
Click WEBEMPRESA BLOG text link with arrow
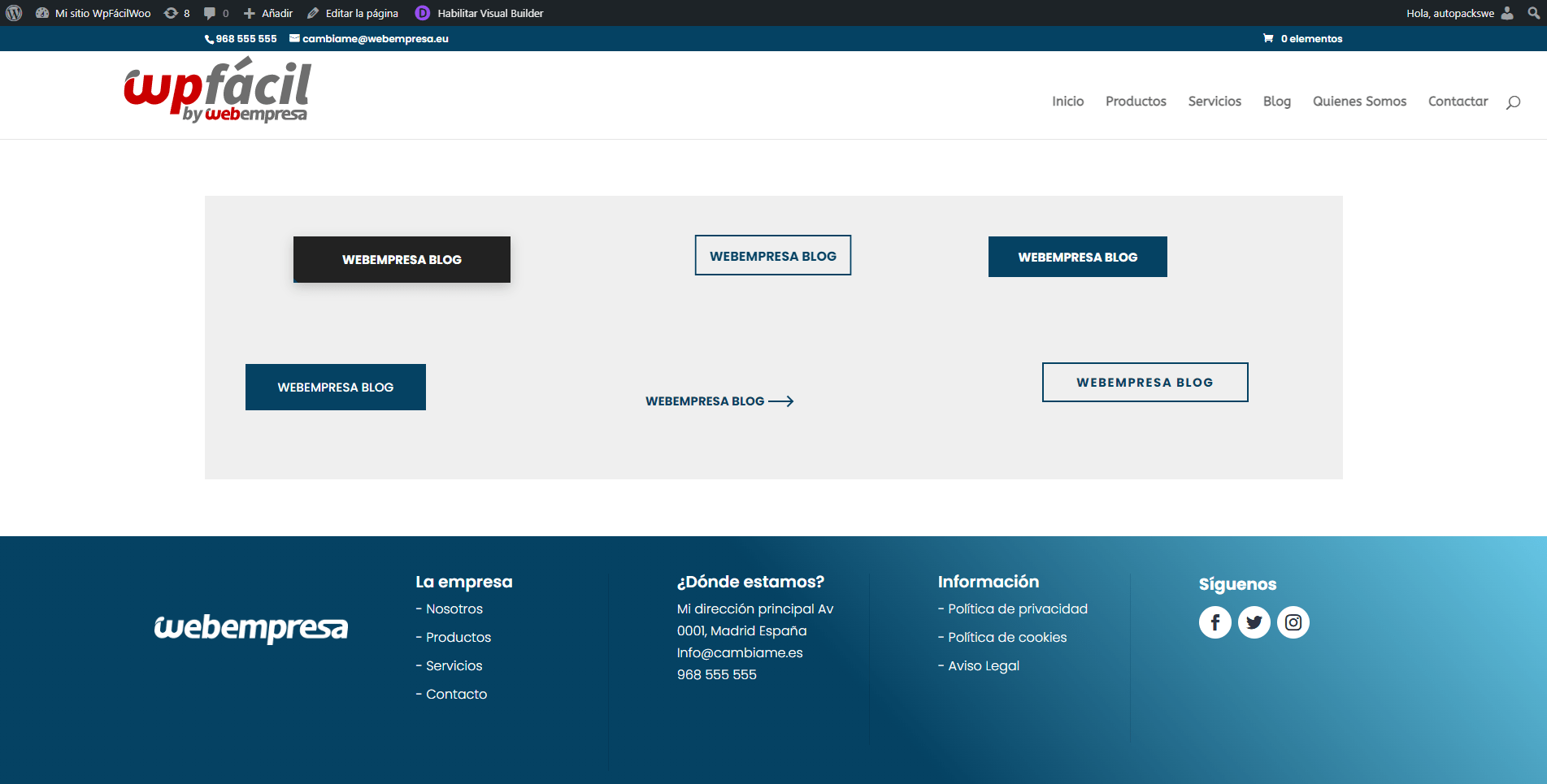click(x=719, y=401)
